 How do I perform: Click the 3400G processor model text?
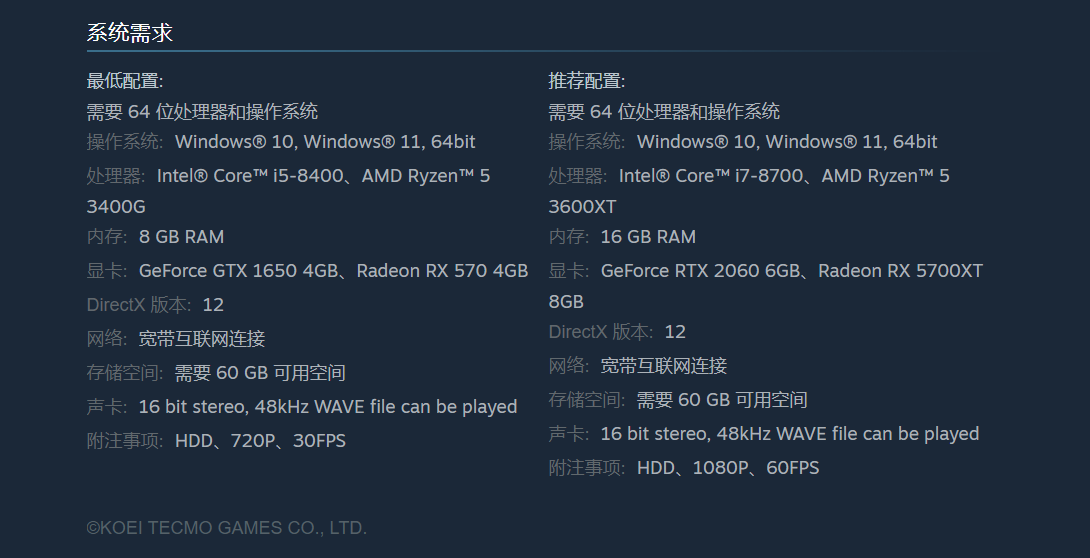pos(116,207)
